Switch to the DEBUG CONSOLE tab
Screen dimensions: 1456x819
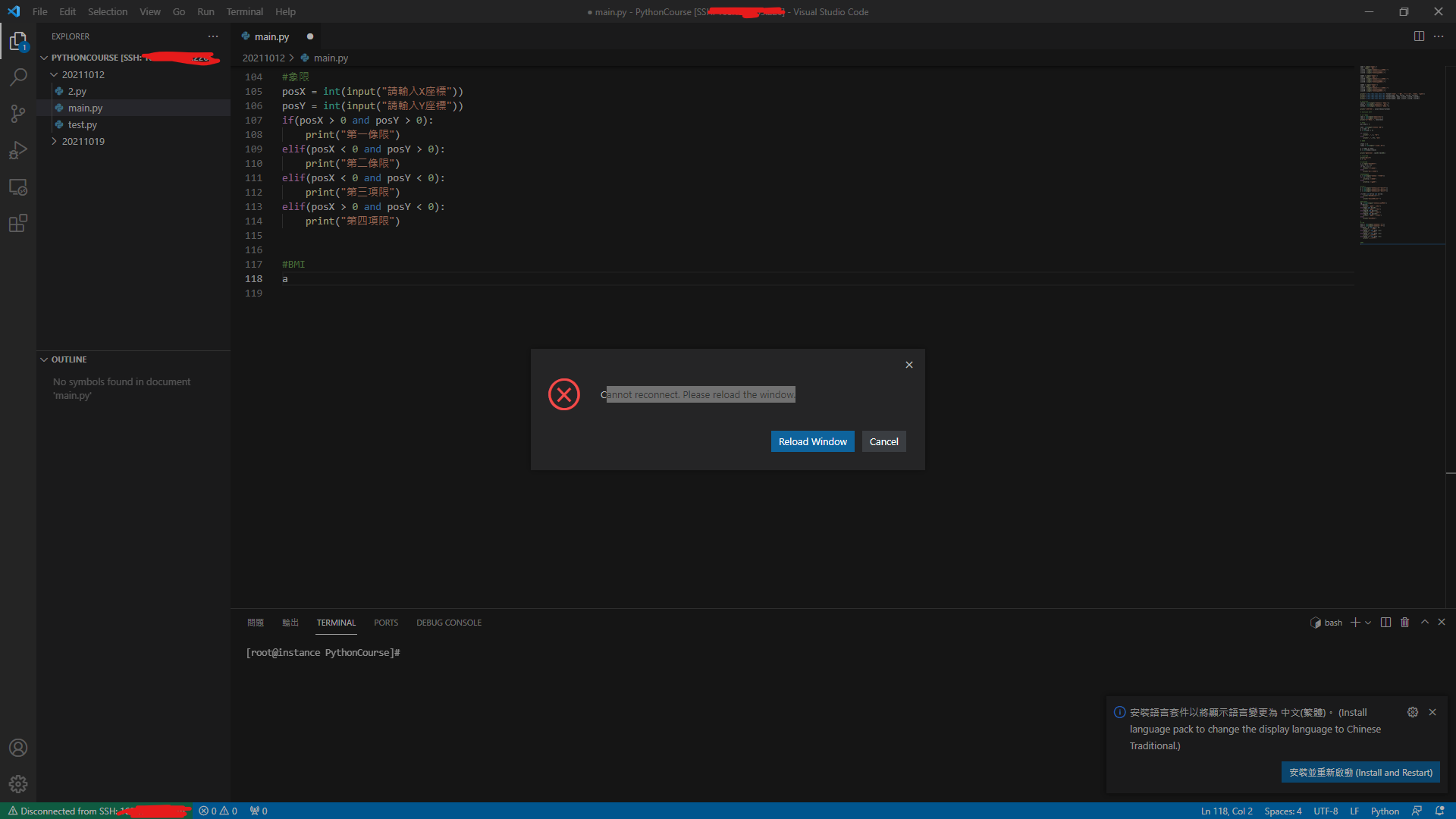point(448,623)
